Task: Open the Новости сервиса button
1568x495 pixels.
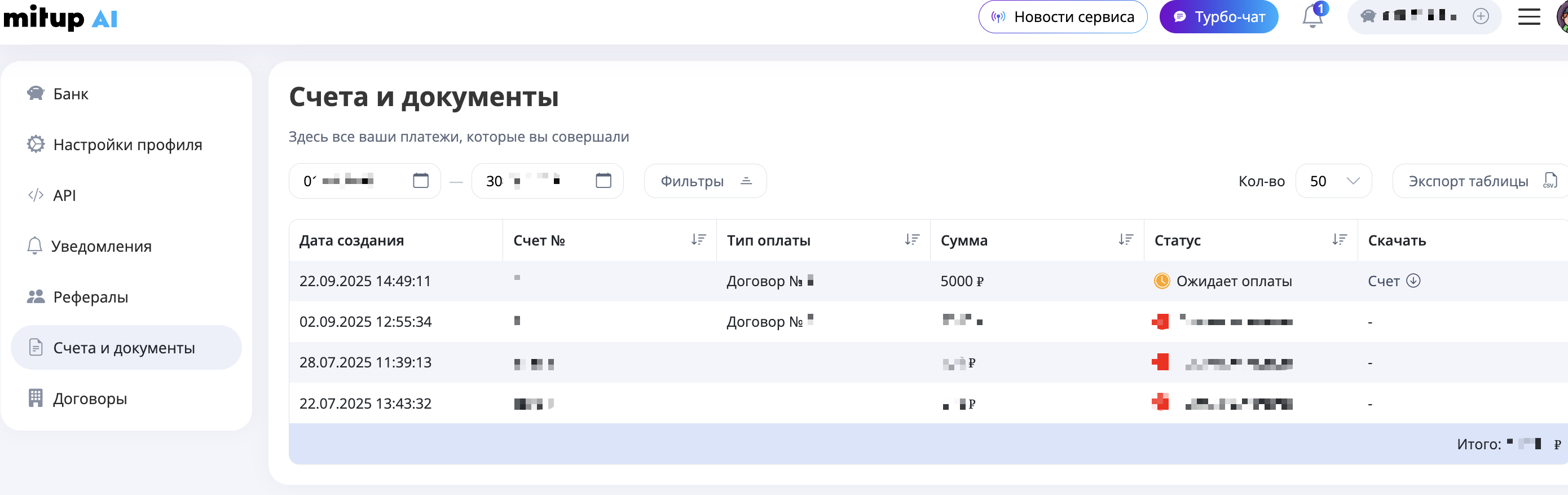Action: (x=1063, y=17)
